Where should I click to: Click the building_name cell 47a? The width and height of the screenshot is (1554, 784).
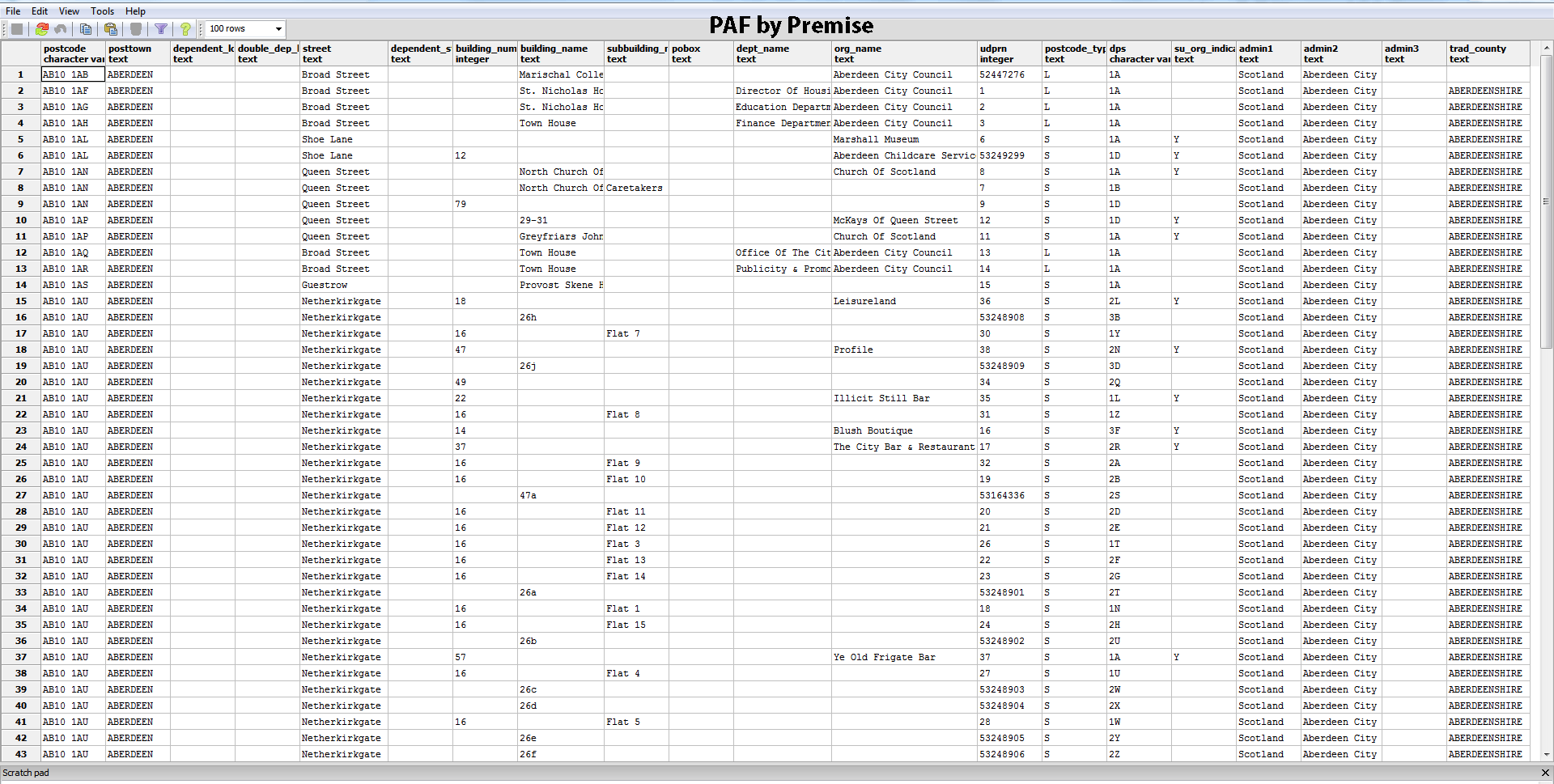561,495
